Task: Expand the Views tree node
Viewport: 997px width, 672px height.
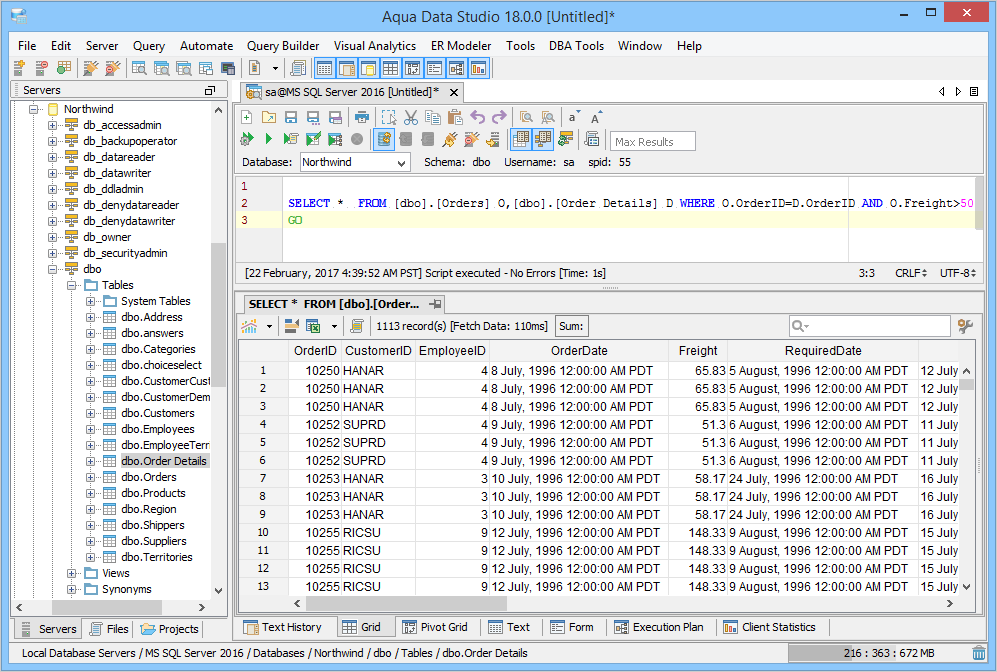Action: pos(72,573)
